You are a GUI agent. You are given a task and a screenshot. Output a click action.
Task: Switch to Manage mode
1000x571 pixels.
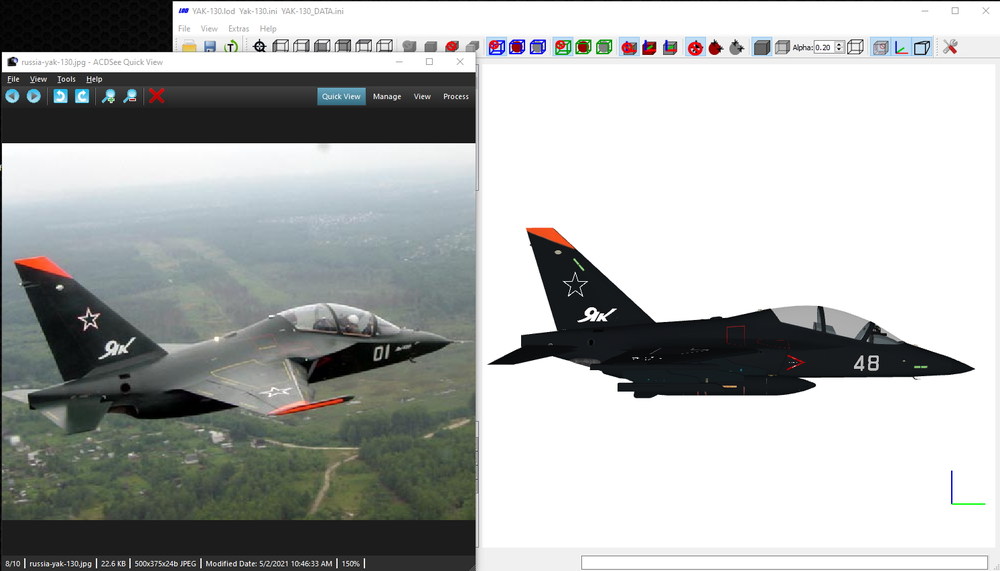tap(387, 96)
